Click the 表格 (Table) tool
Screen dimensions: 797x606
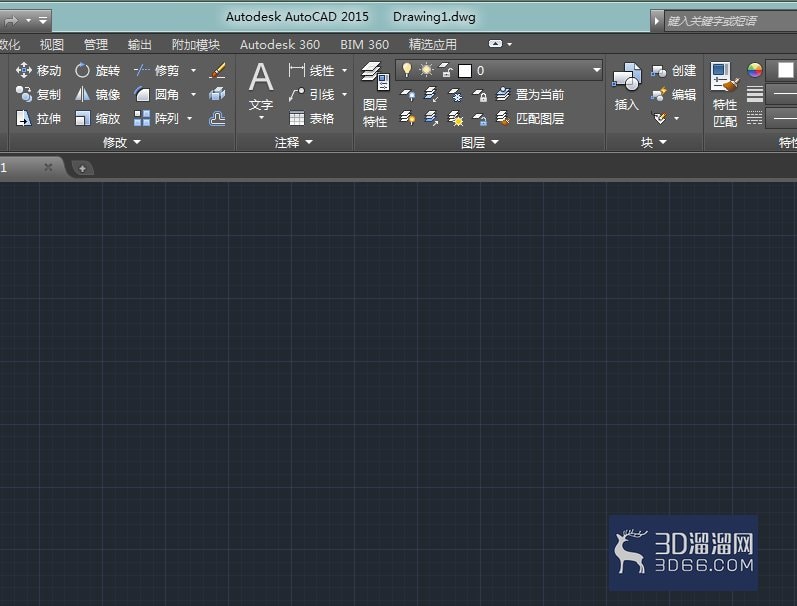click(x=311, y=118)
